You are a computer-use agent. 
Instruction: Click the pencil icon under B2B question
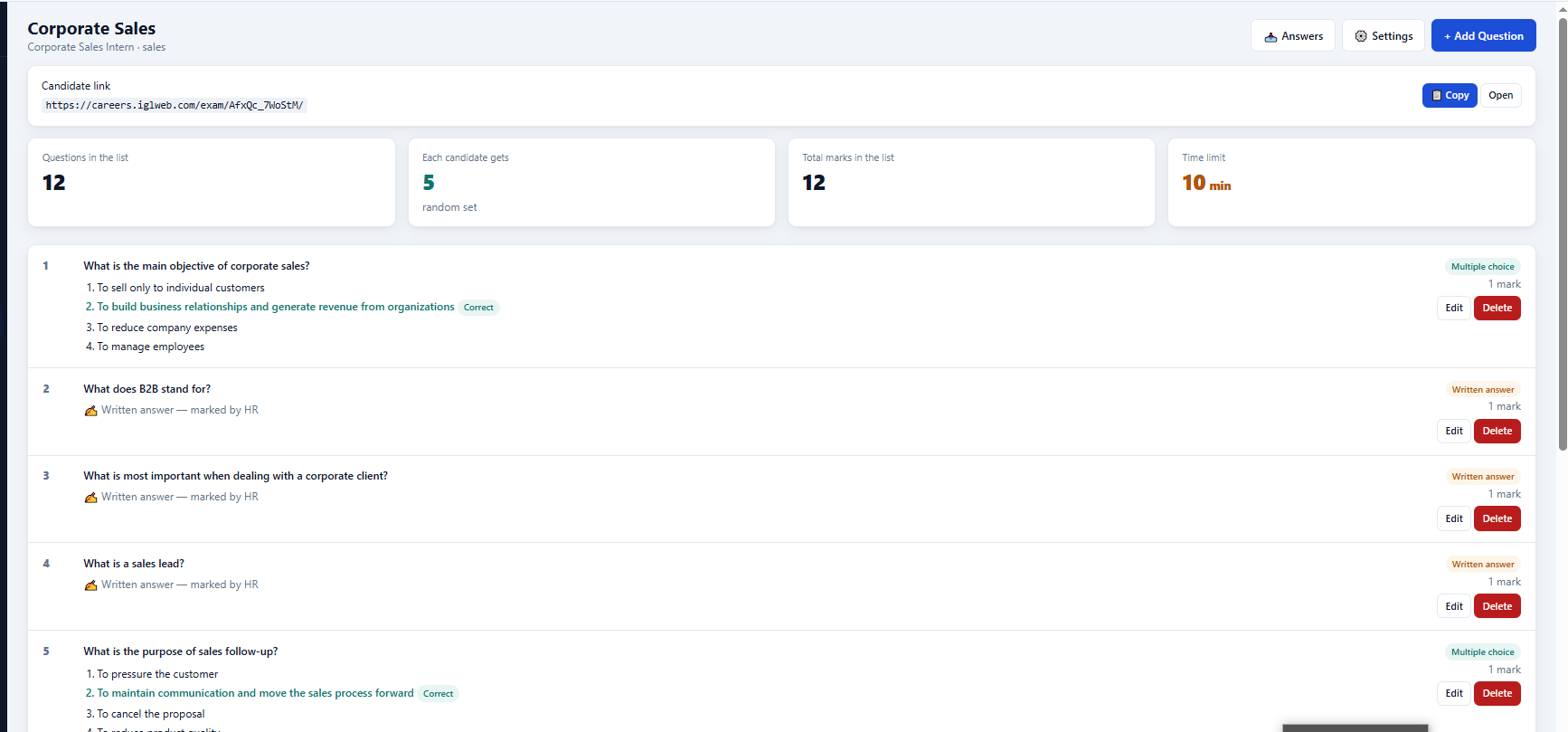[90, 411]
